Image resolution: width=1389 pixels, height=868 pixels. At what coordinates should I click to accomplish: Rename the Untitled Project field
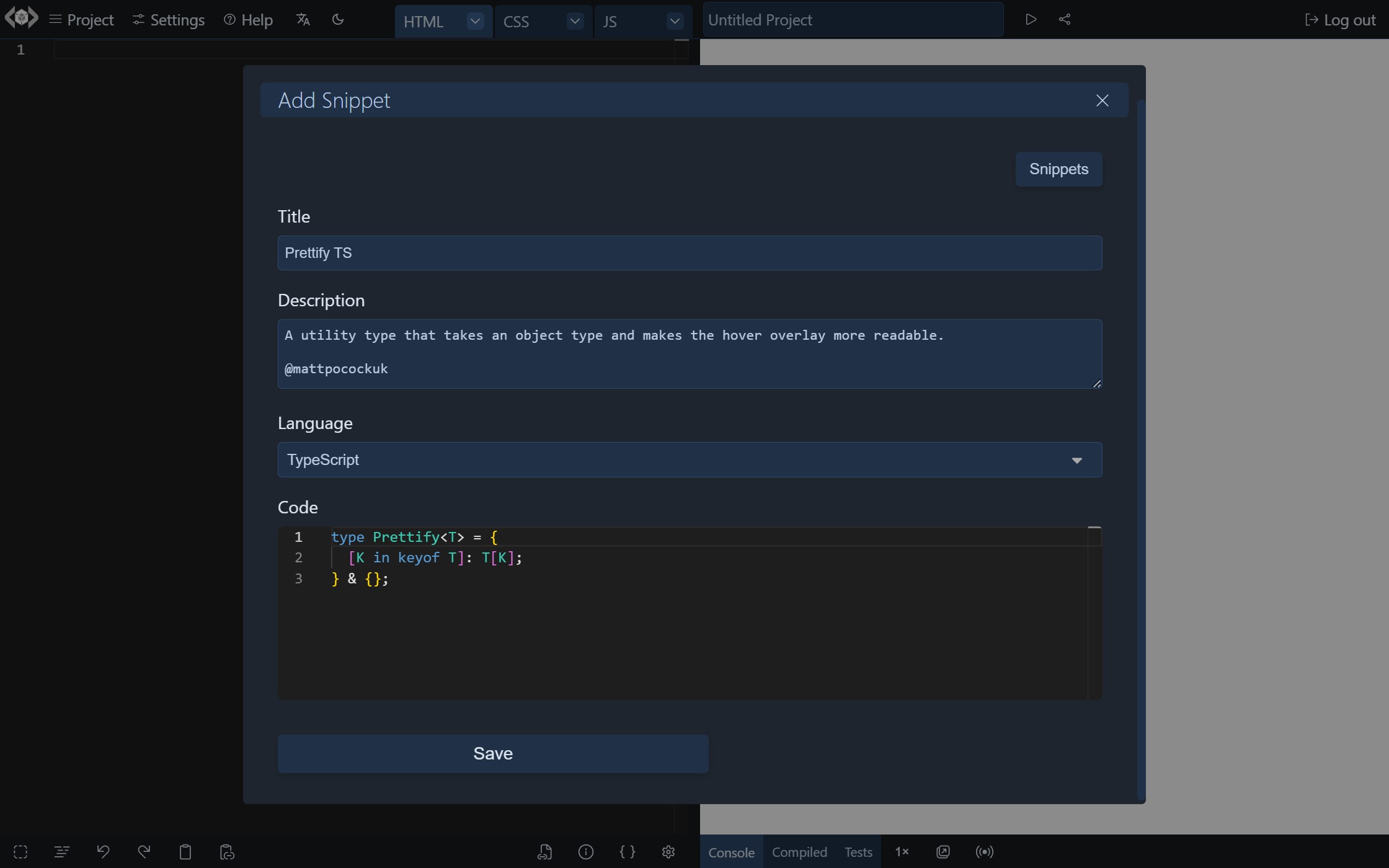(853, 19)
